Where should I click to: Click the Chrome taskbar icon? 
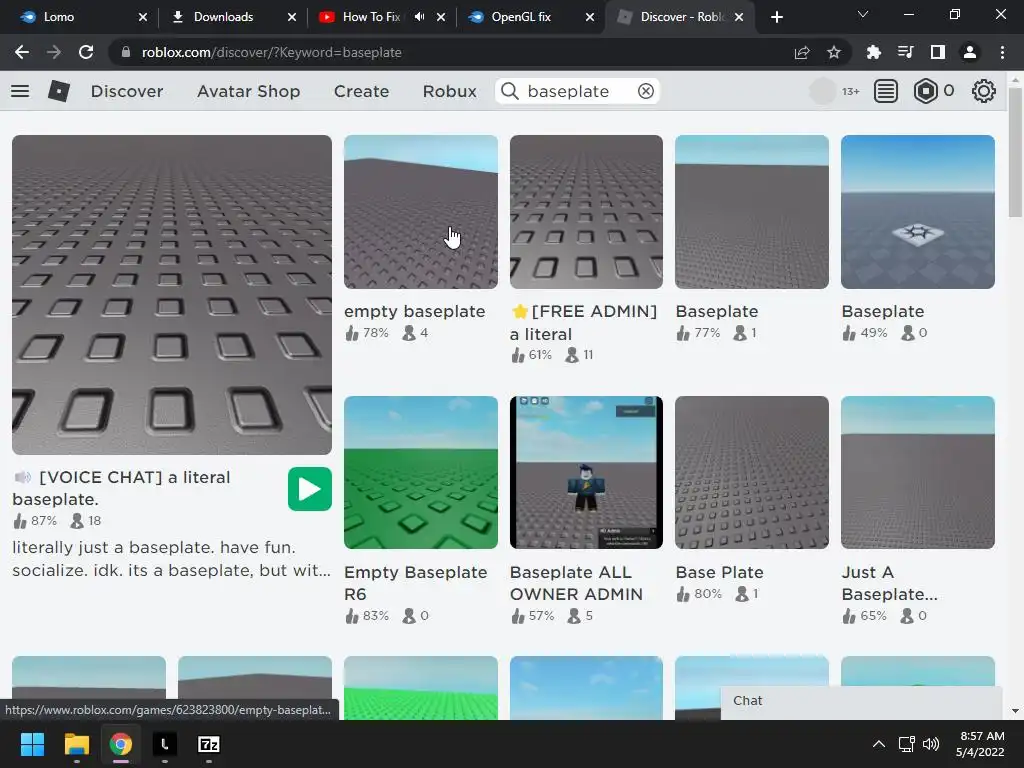(x=120, y=744)
